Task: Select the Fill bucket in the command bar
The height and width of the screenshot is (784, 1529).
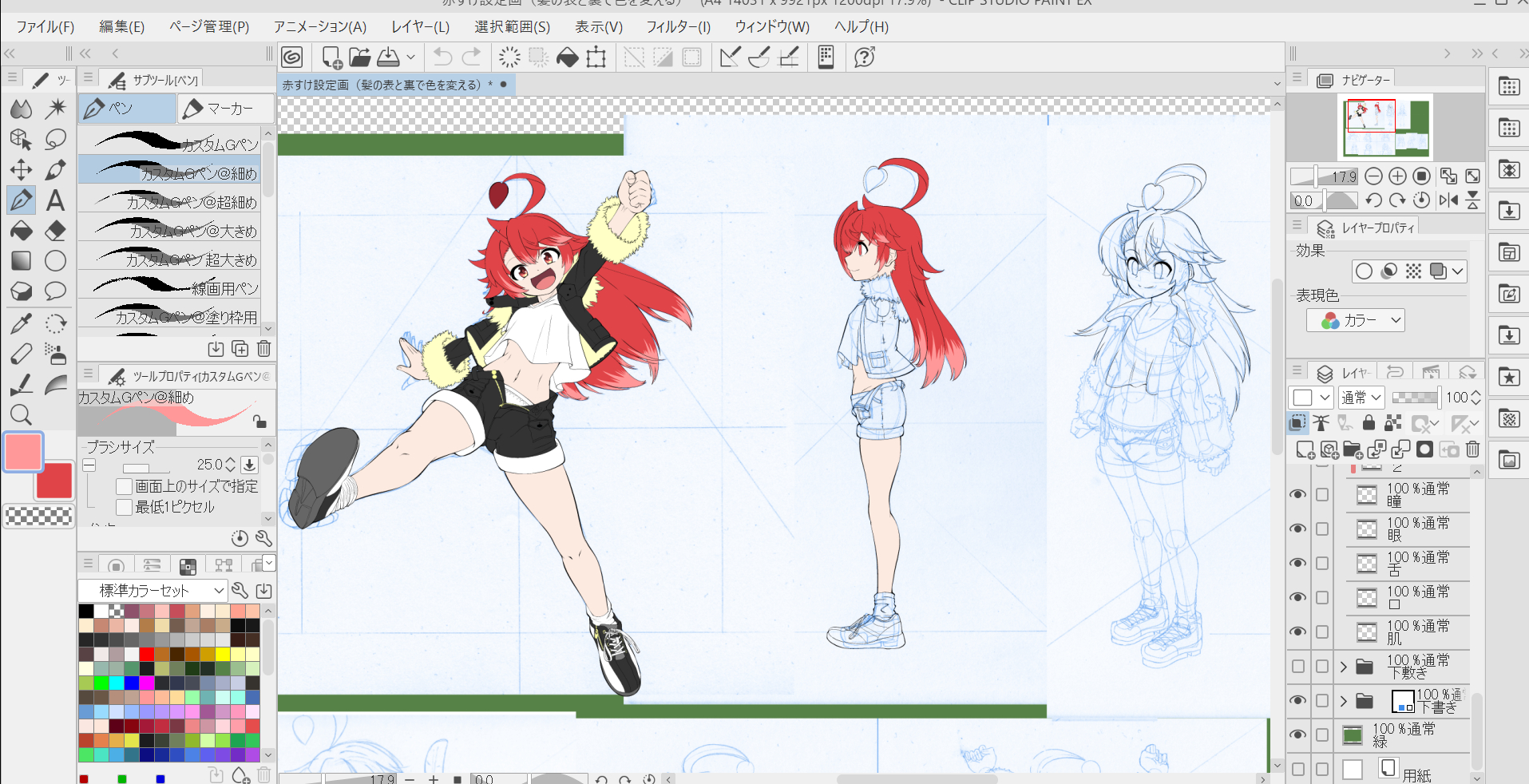Action: [x=568, y=57]
